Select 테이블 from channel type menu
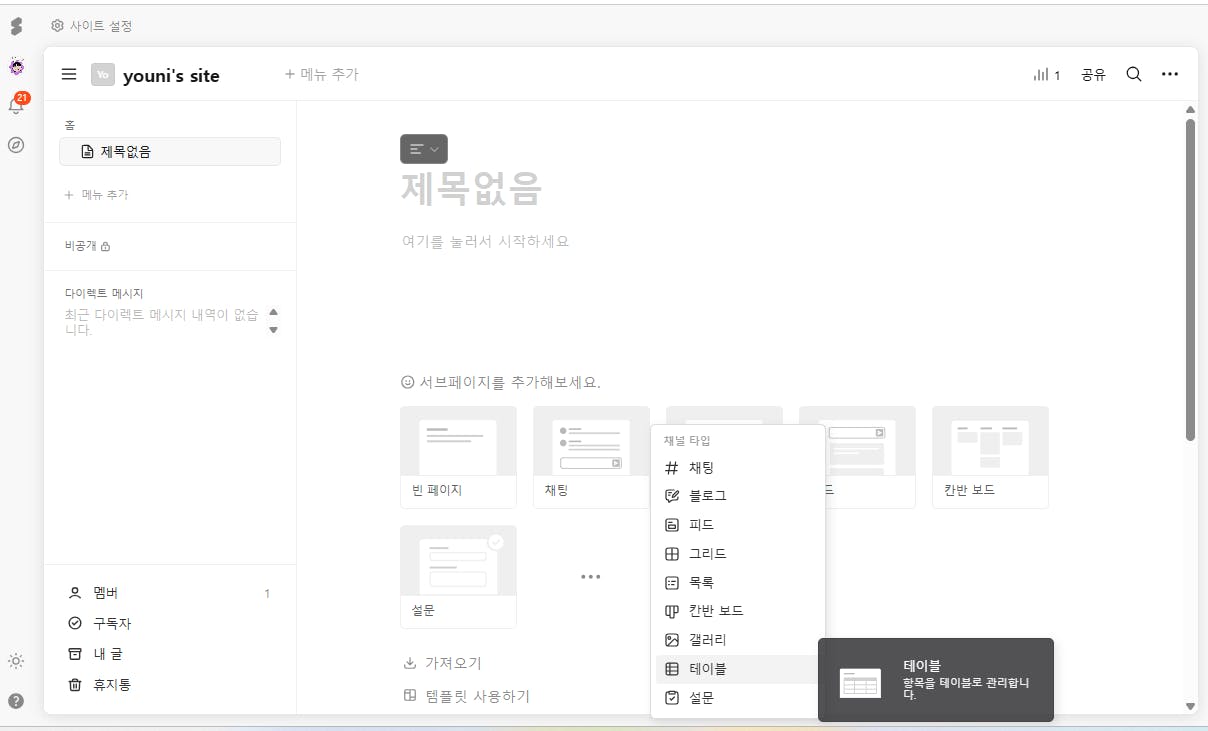Screen dimensions: 1208x731 tap(738, 669)
